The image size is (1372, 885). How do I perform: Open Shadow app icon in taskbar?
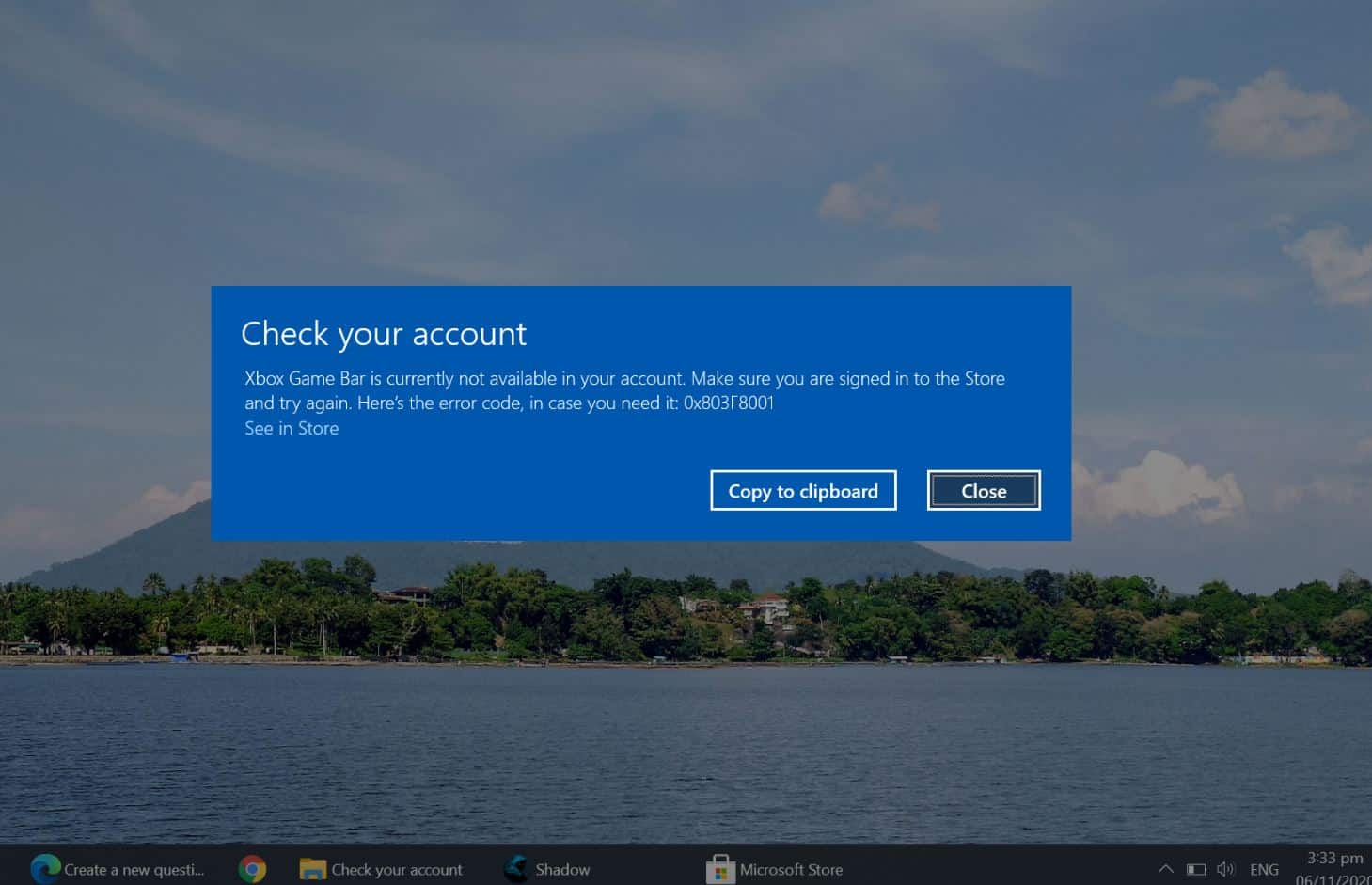515,869
